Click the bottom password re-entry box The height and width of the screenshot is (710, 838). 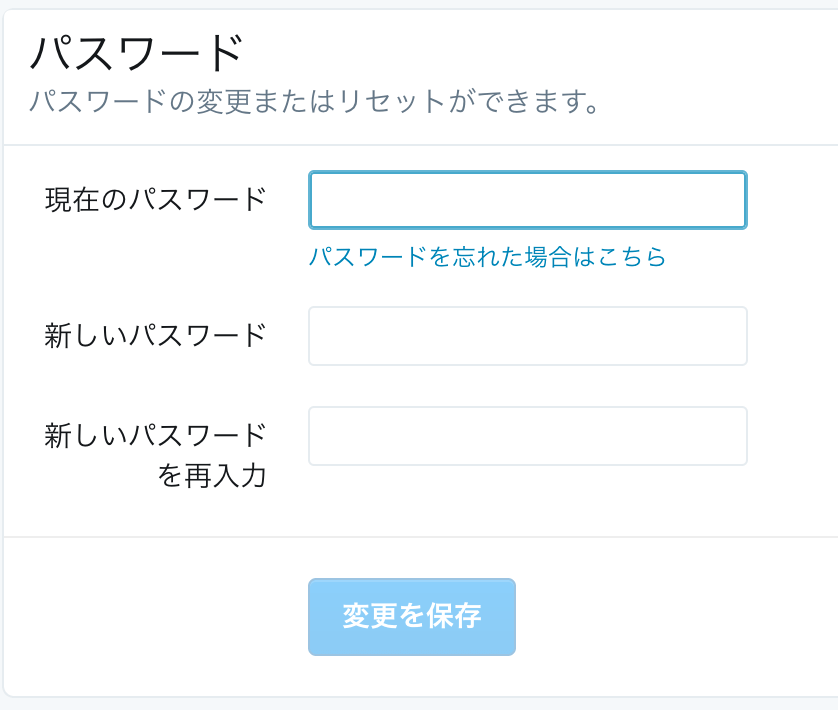(527, 436)
